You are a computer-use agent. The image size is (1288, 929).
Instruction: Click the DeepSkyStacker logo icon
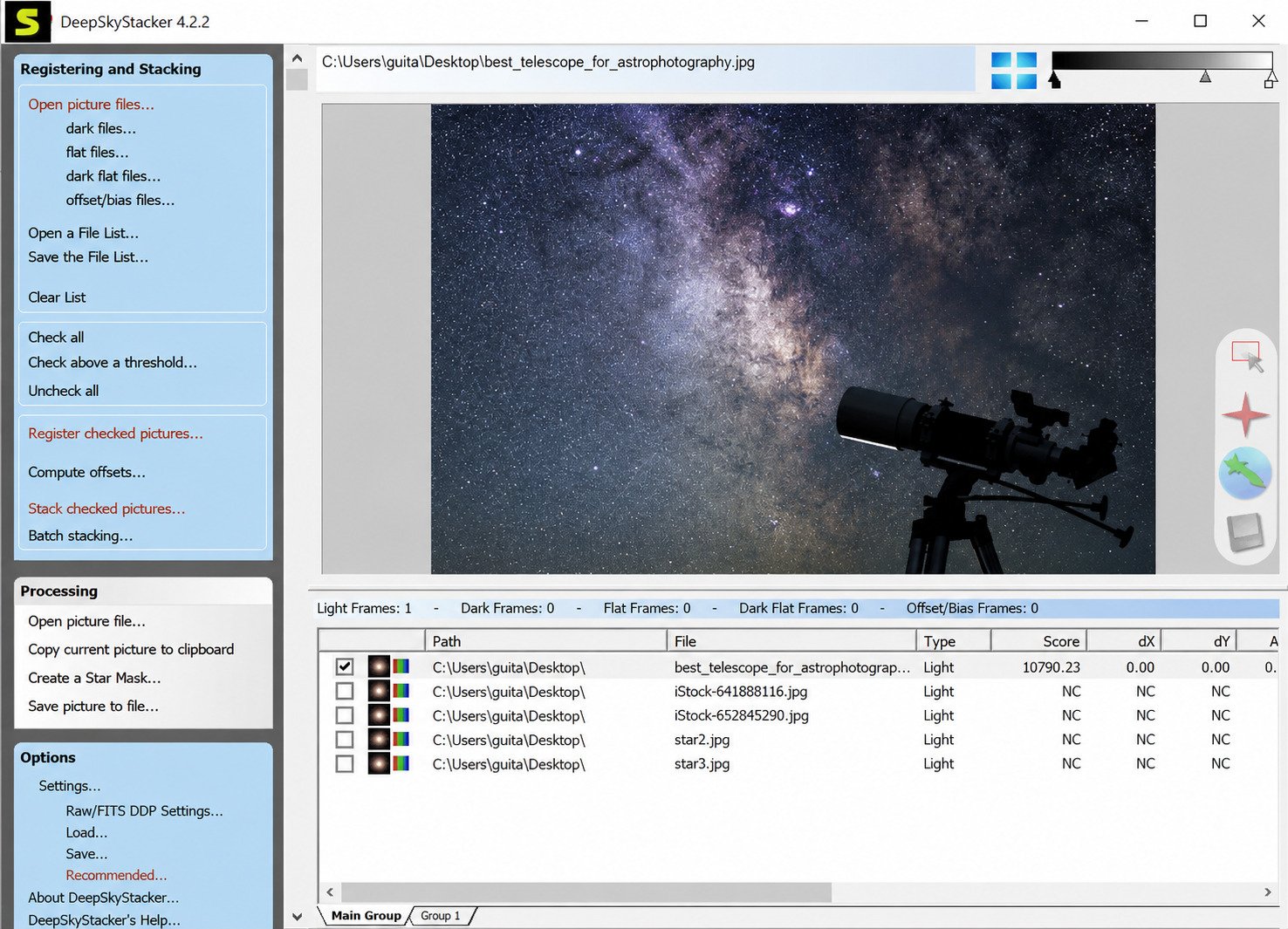click(27, 22)
